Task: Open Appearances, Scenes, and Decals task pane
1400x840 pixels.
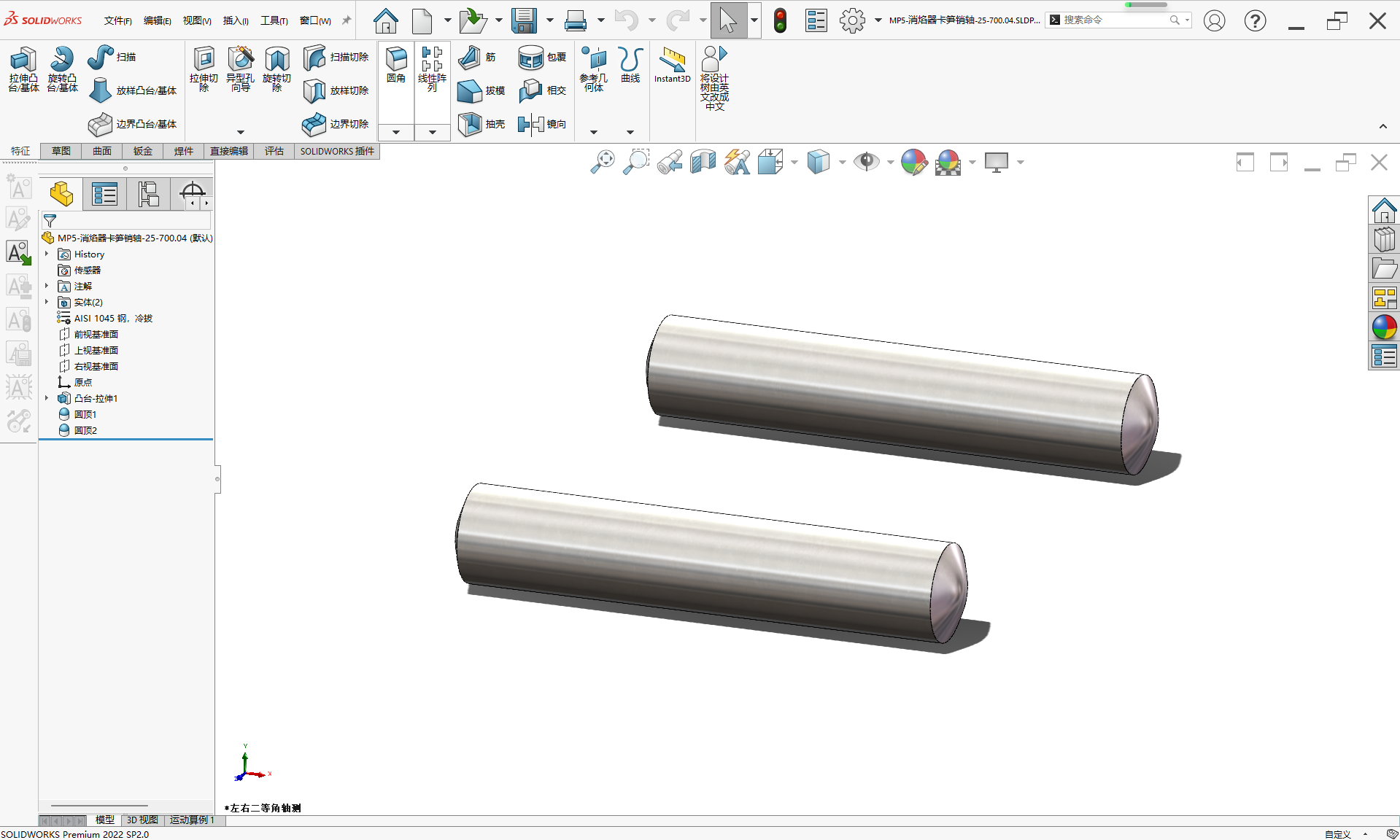Action: pos(1384,327)
